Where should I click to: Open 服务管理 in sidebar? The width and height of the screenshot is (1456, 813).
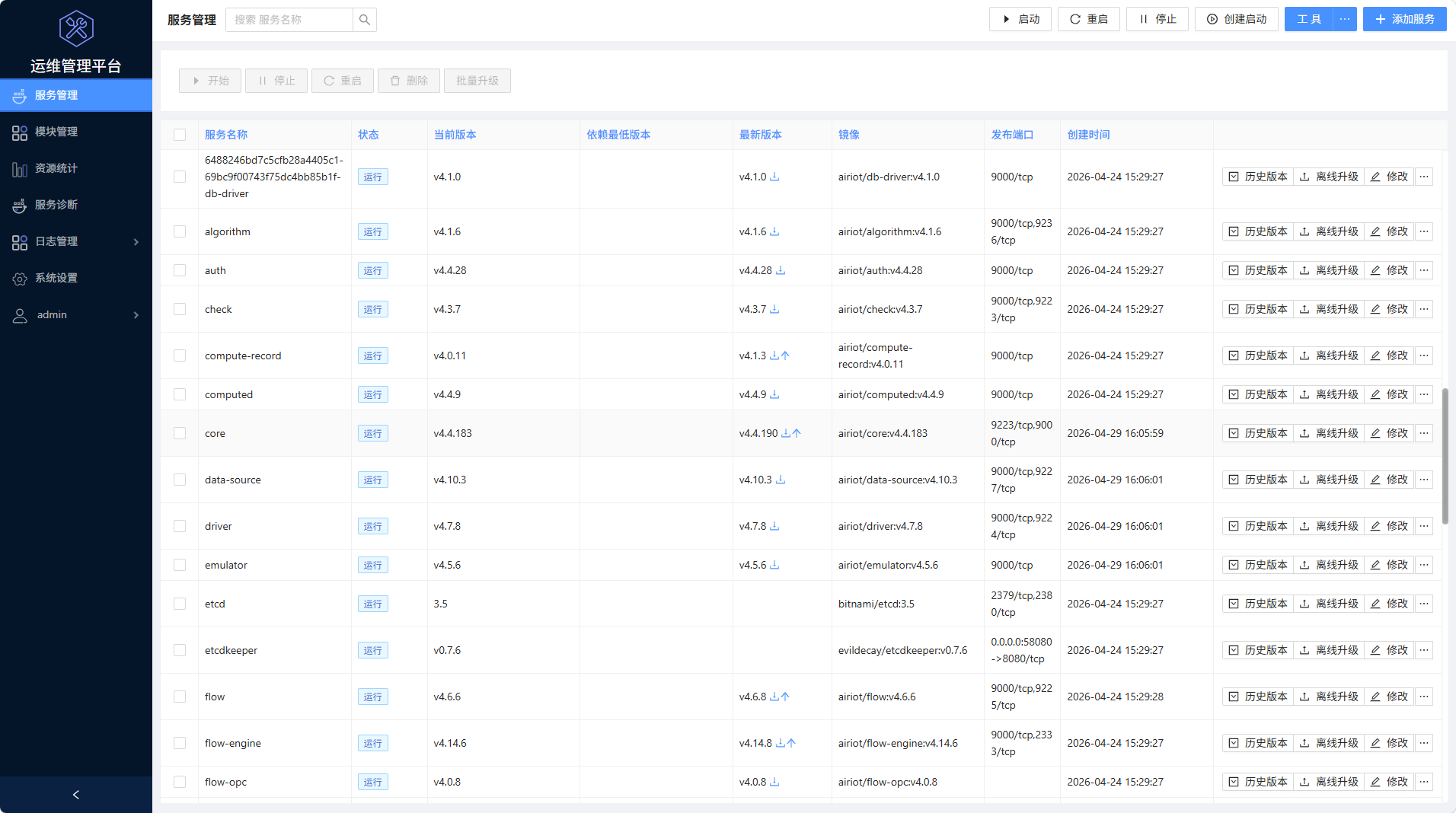[x=76, y=95]
